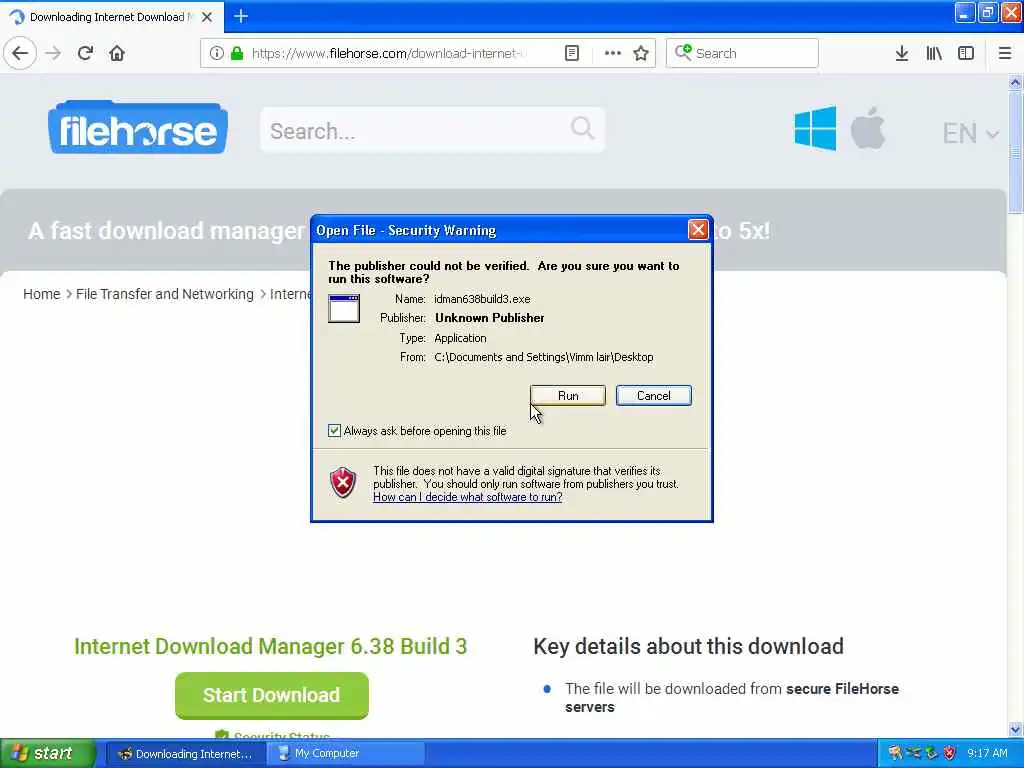Switch to My Computer taskbar item
This screenshot has width=1024, height=768.
pyautogui.click(x=345, y=754)
